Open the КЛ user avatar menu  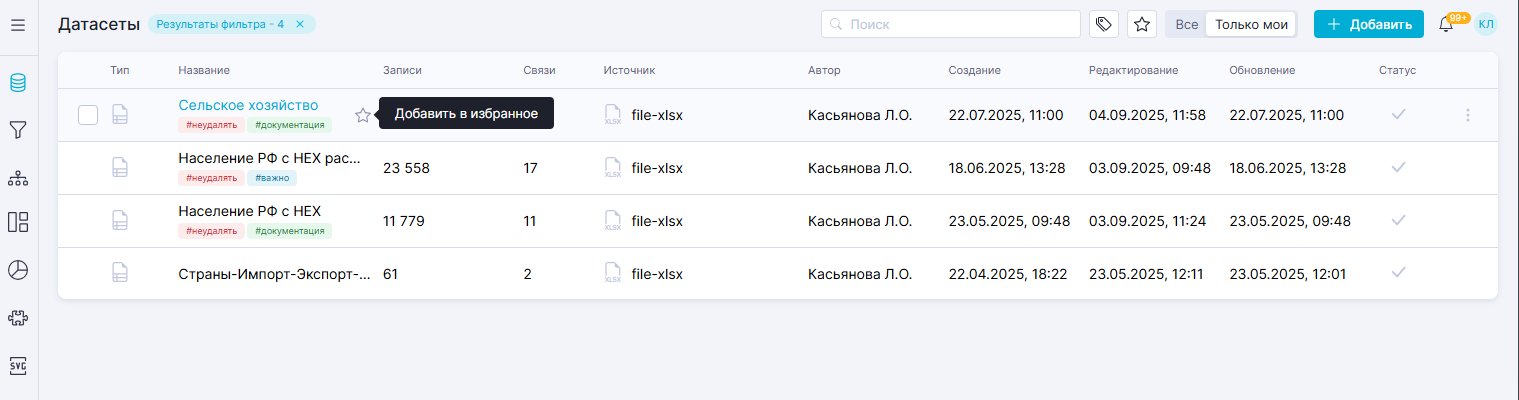(x=1486, y=24)
